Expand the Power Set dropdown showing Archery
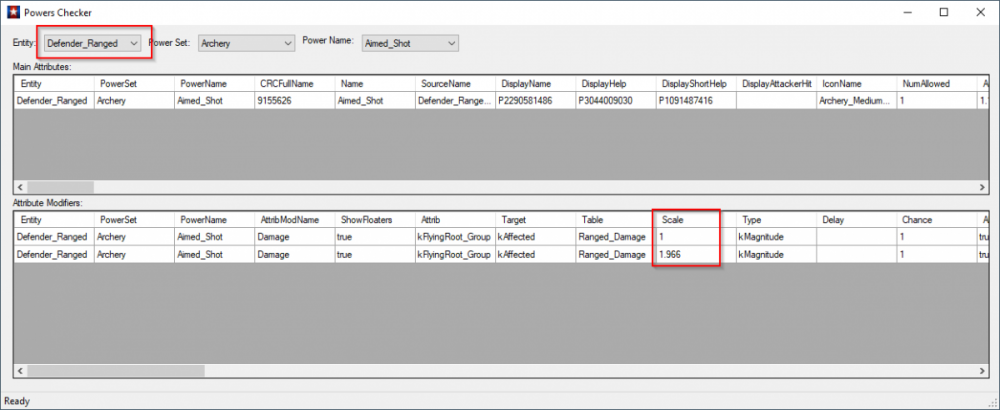The width and height of the screenshot is (1000, 410). [244, 43]
